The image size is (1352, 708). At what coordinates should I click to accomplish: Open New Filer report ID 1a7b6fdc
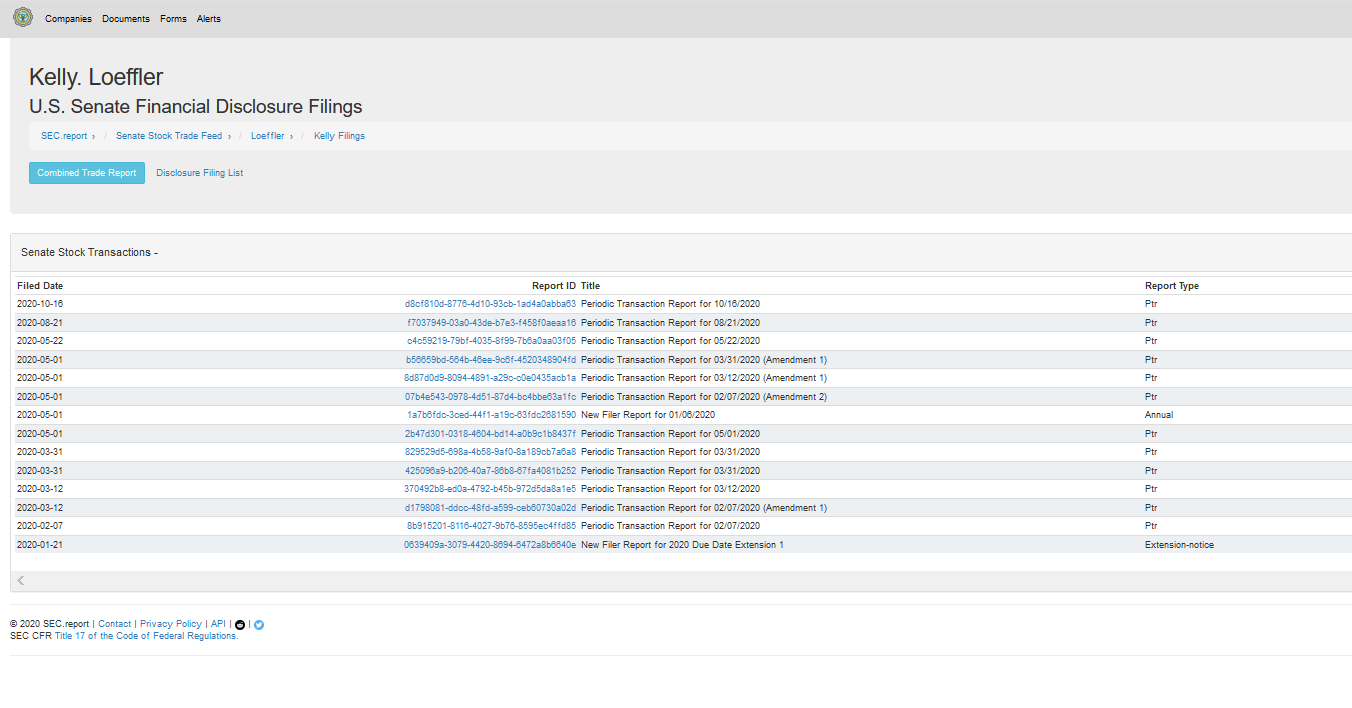[x=491, y=415]
